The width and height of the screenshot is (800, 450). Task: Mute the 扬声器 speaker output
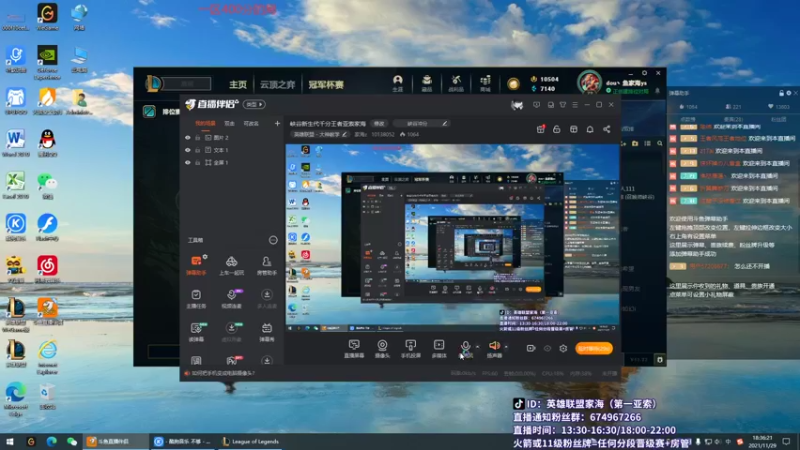[x=494, y=349]
